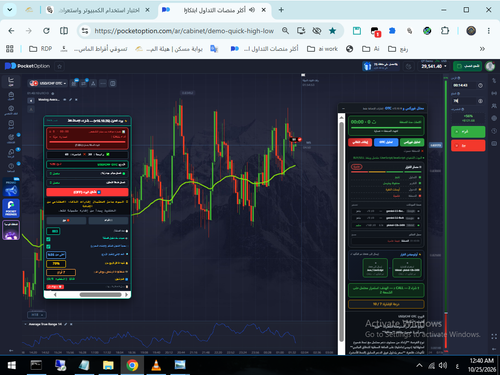Click the icon next to amount field
Viewport: 500px width, 375px height.
pyautogui.click(x=480, y=101)
